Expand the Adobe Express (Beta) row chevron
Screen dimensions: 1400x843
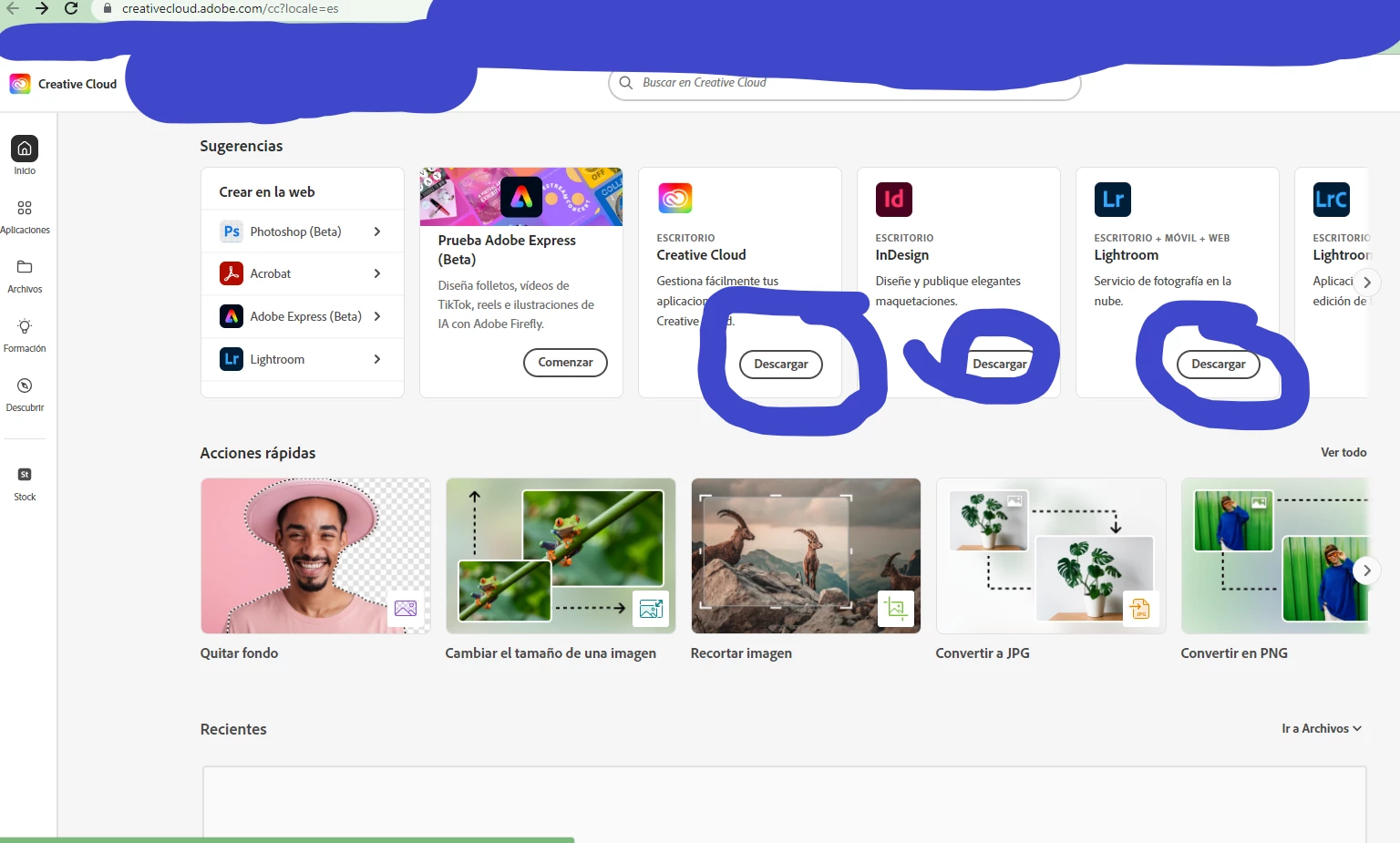click(x=377, y=316)
